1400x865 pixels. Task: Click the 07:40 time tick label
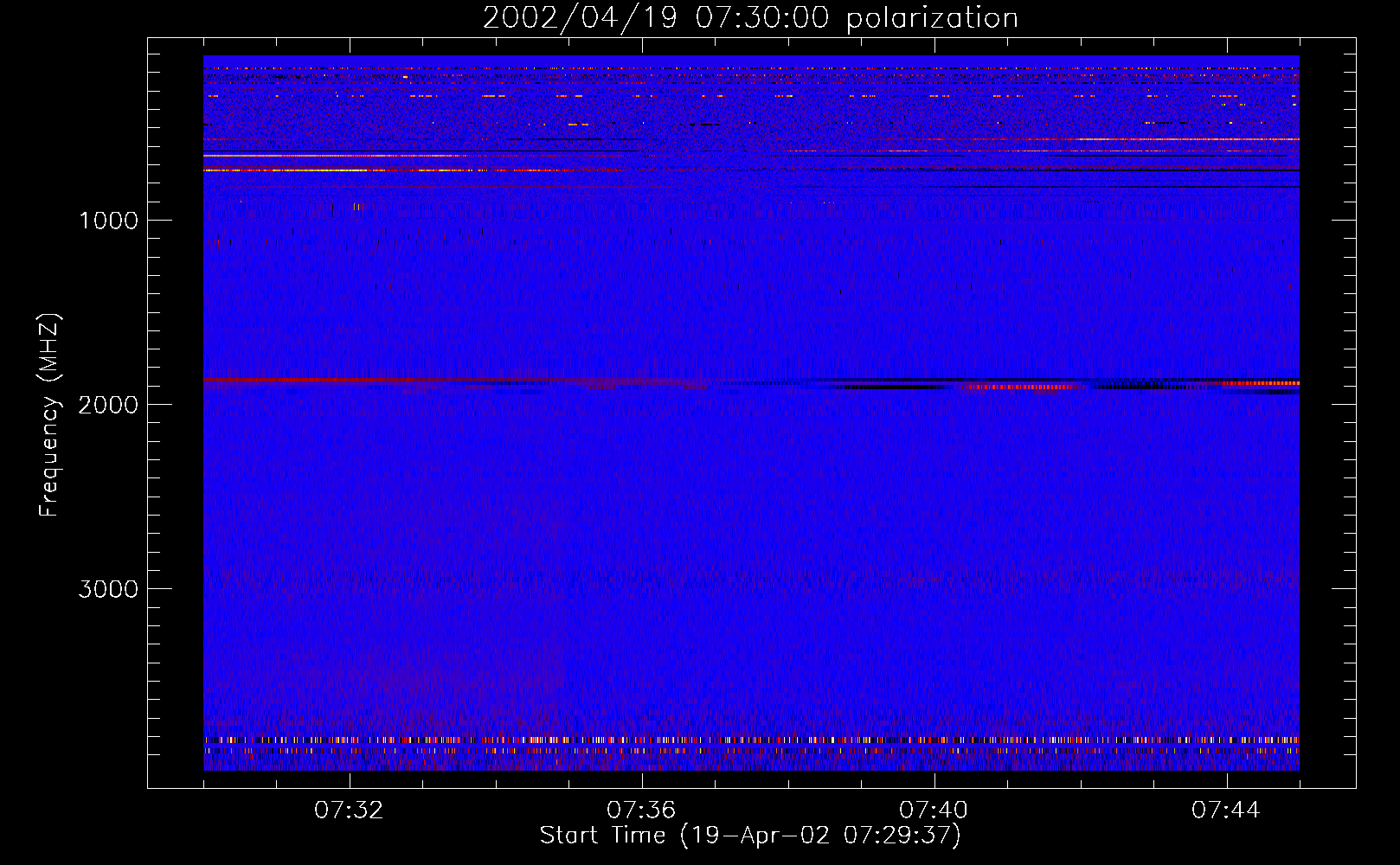click(934, 811)
